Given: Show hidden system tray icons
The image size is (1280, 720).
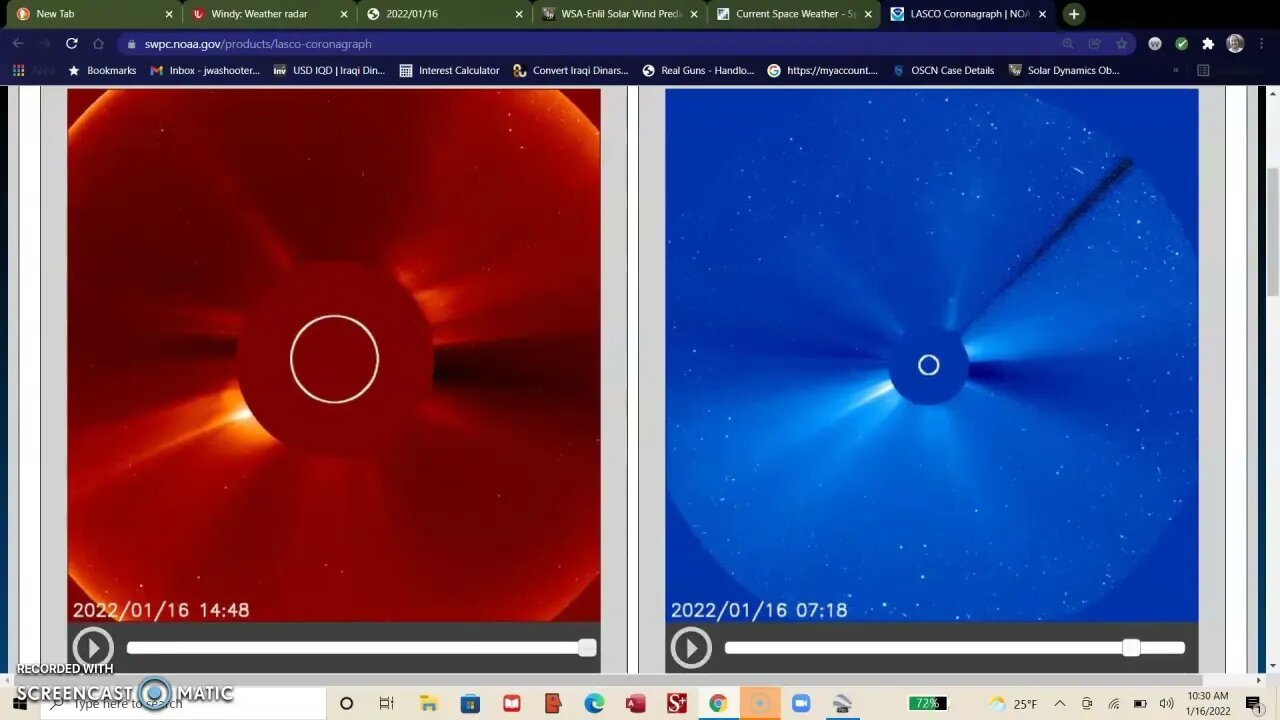Looking at the screenshot, I should click(x=1059, y=704).
